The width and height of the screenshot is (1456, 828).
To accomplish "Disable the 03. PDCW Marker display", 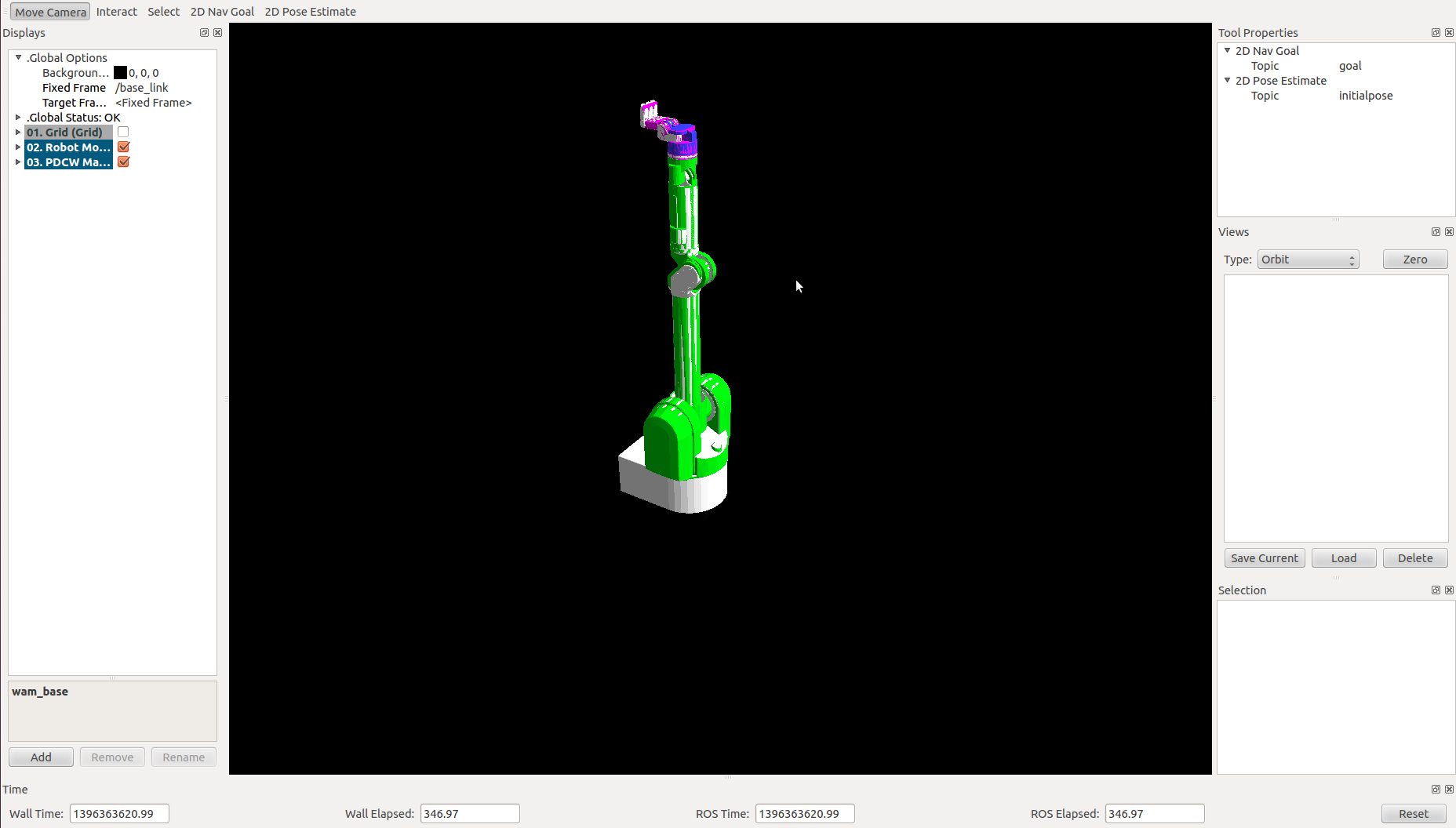I will [123, 162].
